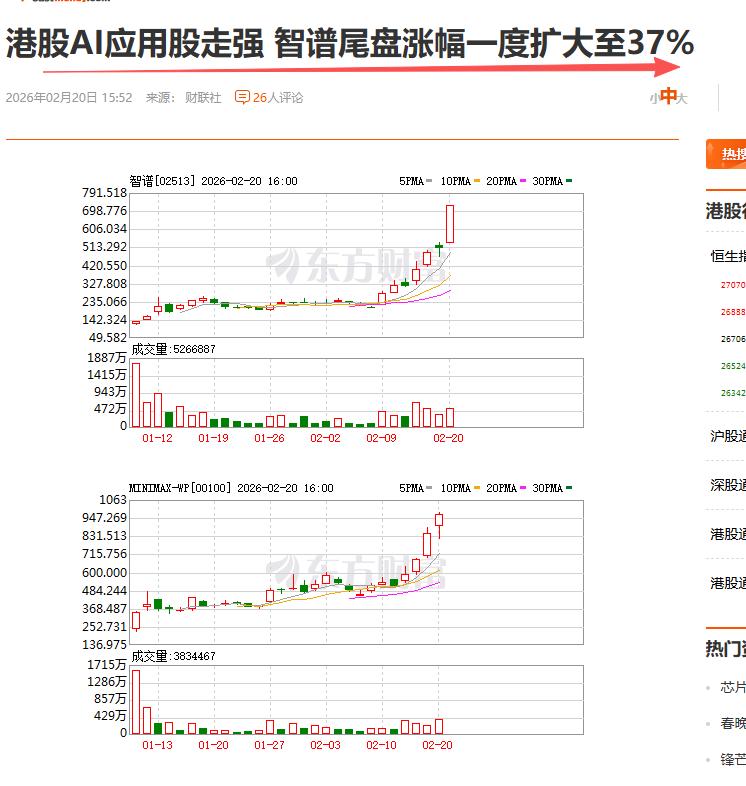746x786 pixels.
Task: Click the 30PMA legend in MINIMAX chart
Action: [552, 488]
